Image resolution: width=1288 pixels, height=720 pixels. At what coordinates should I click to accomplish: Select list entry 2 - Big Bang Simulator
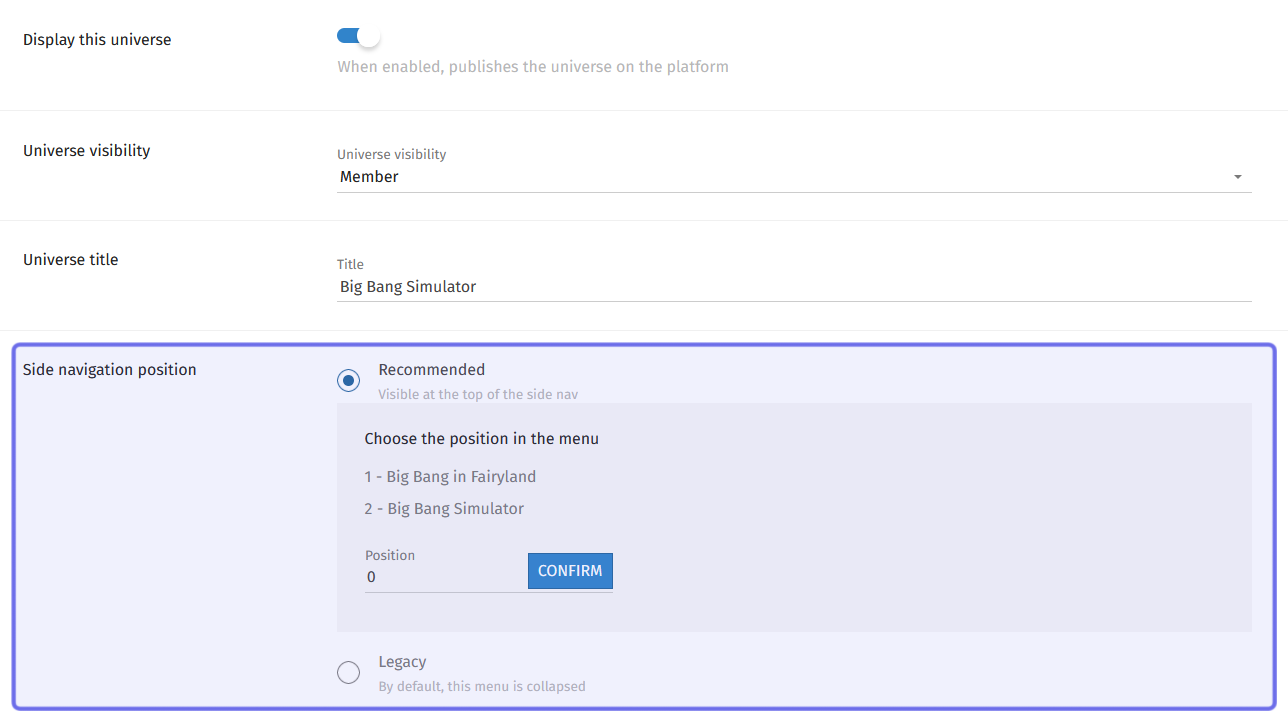[x=444, y=509]
